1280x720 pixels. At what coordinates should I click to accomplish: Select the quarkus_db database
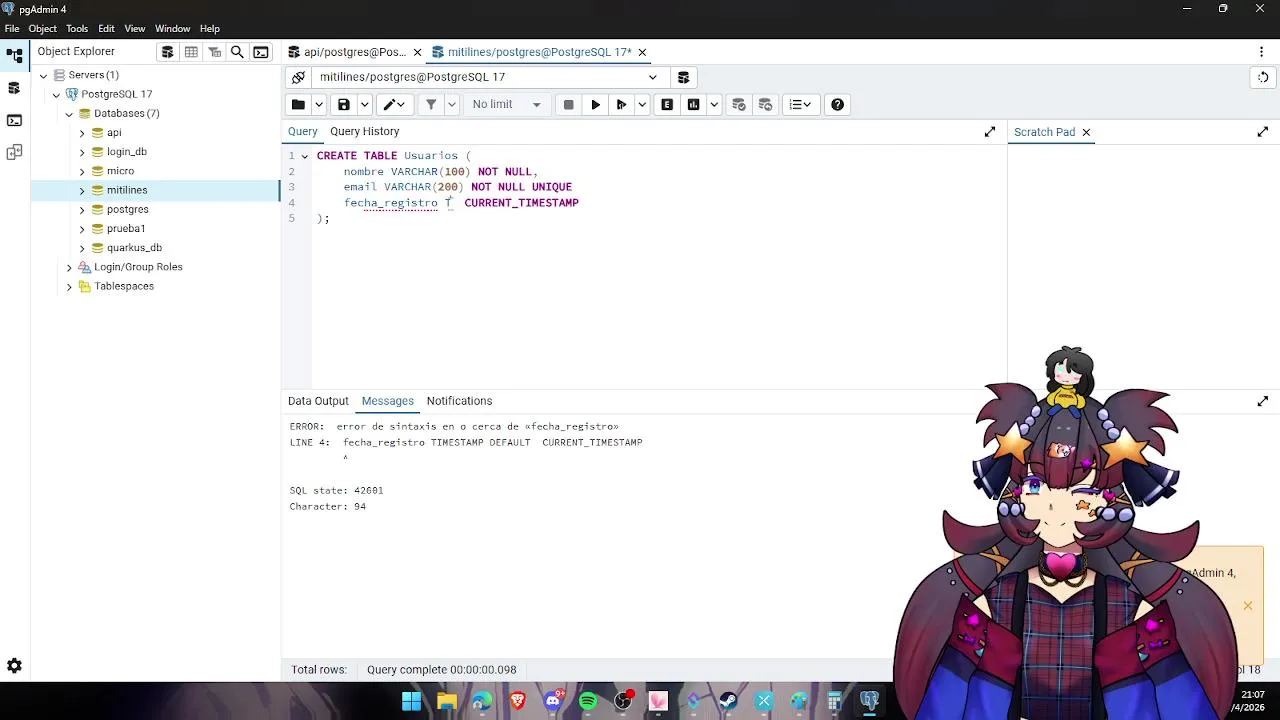pyautogui.click(x=134, y=248)
